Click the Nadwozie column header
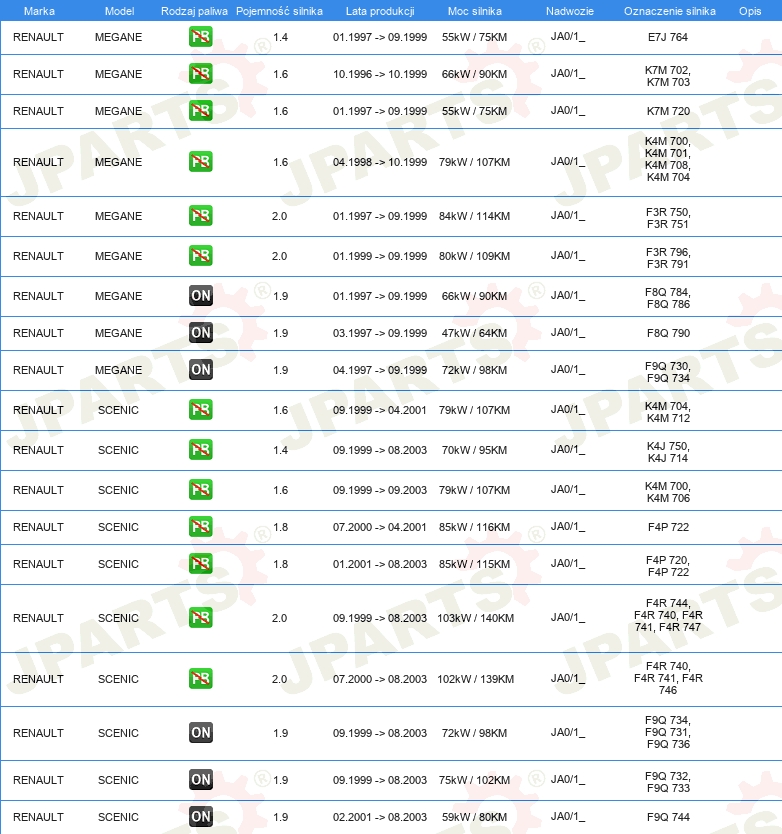The image size is (782, 834). (x=569, y=11)
